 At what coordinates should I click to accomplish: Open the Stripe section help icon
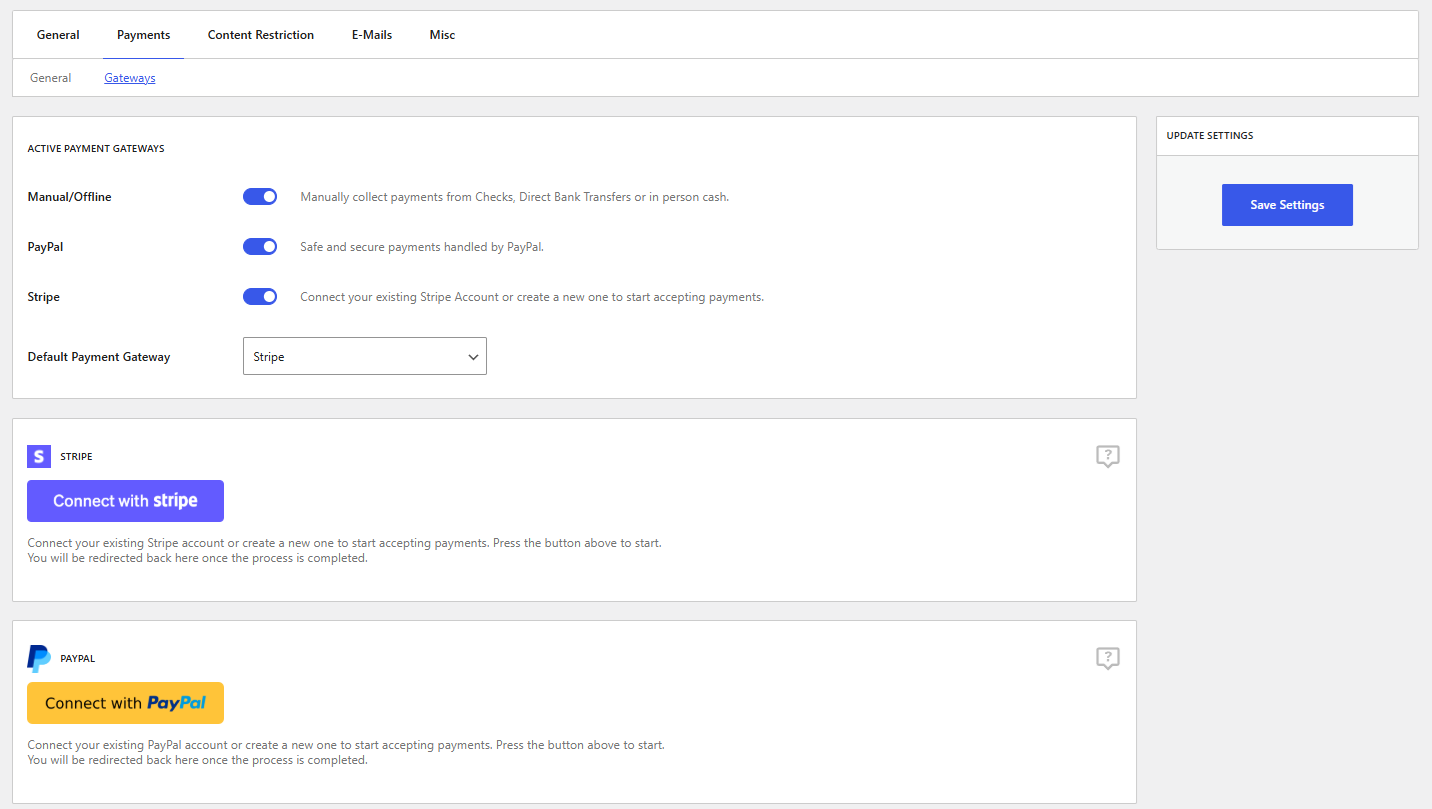(x=1107, y=457)
